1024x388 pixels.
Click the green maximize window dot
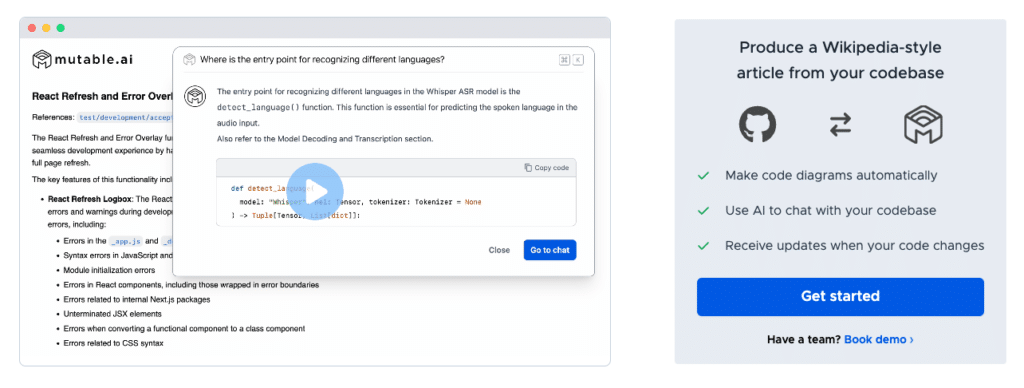pos(61,28)
